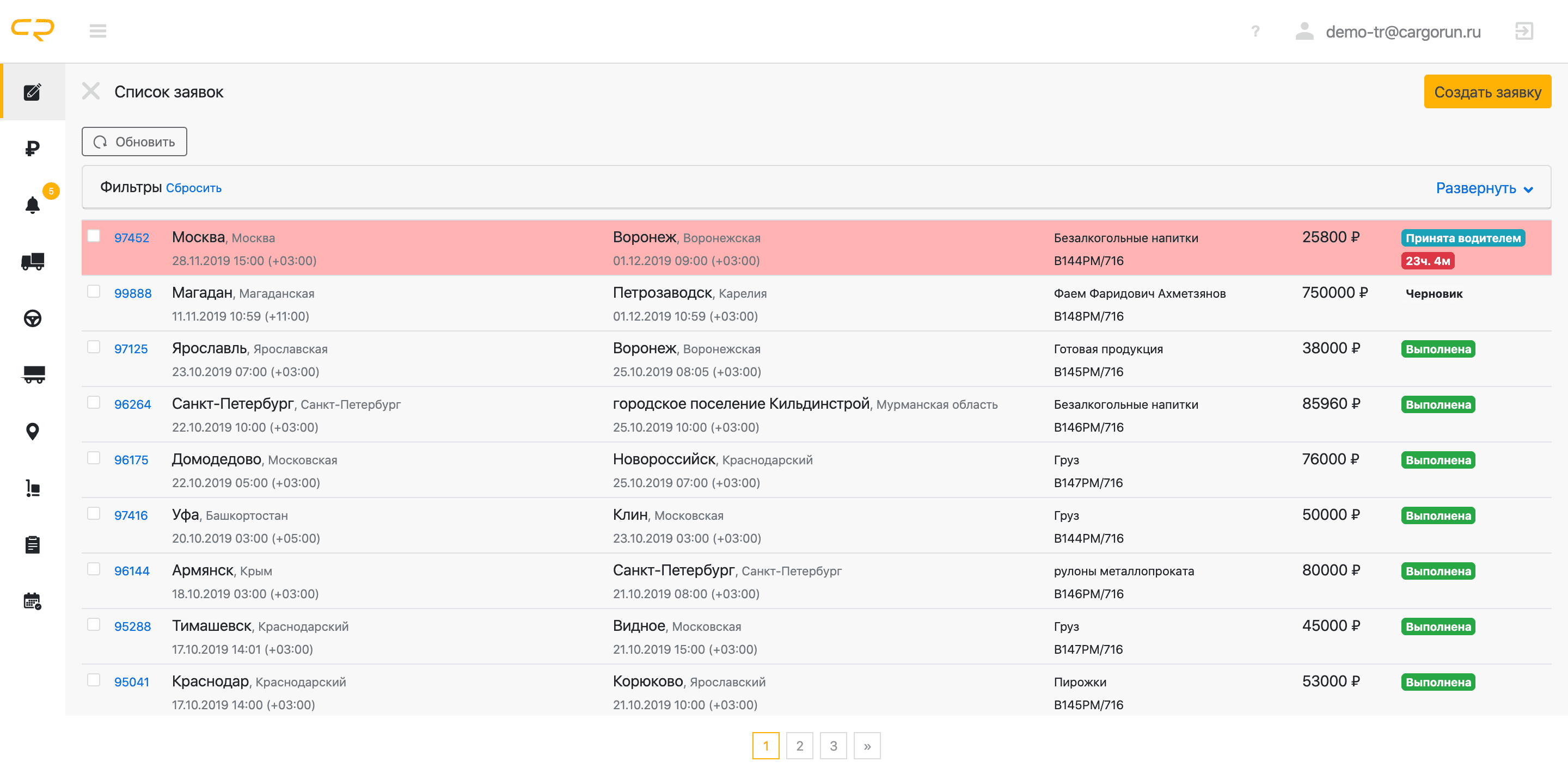Click the Создать заявку button
Screen dimensions: 1568x774
[1486, 92]
